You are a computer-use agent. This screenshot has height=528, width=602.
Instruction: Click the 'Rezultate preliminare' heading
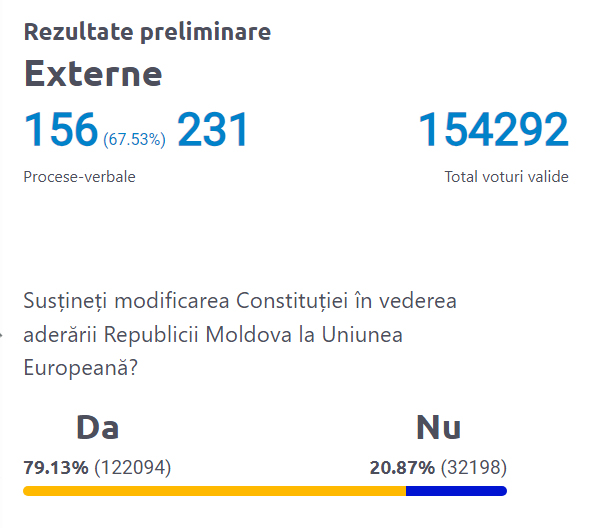click(x=147, y=32)
